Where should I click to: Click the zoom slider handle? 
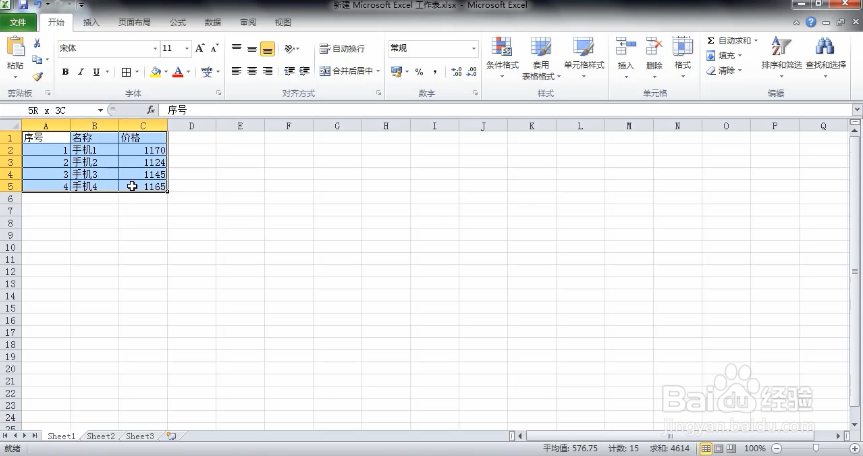pyautogui.click(x=816, y=448)
